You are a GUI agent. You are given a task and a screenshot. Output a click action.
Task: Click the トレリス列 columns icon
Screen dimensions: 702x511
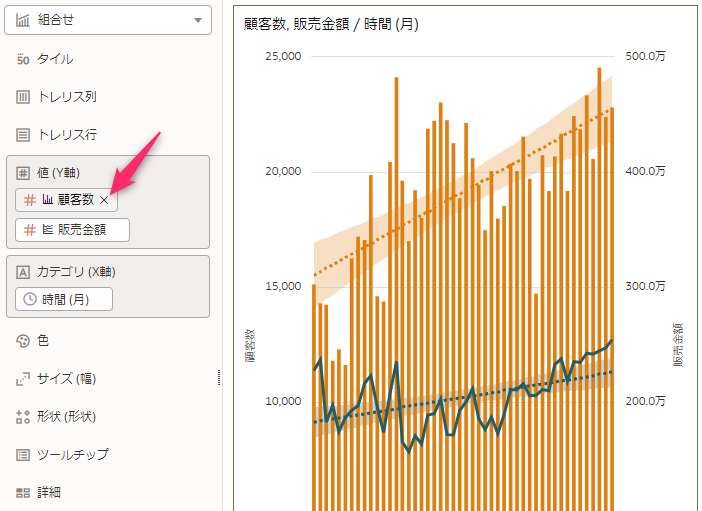click(23, 97)
